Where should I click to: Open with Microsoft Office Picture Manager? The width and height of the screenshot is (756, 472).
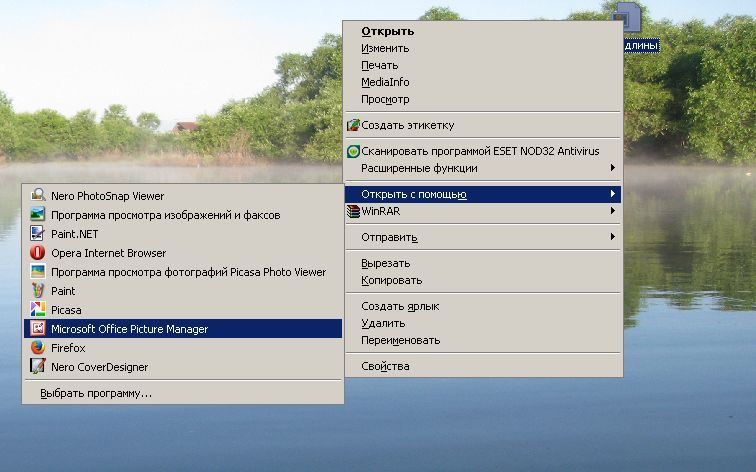coord(183,329)
